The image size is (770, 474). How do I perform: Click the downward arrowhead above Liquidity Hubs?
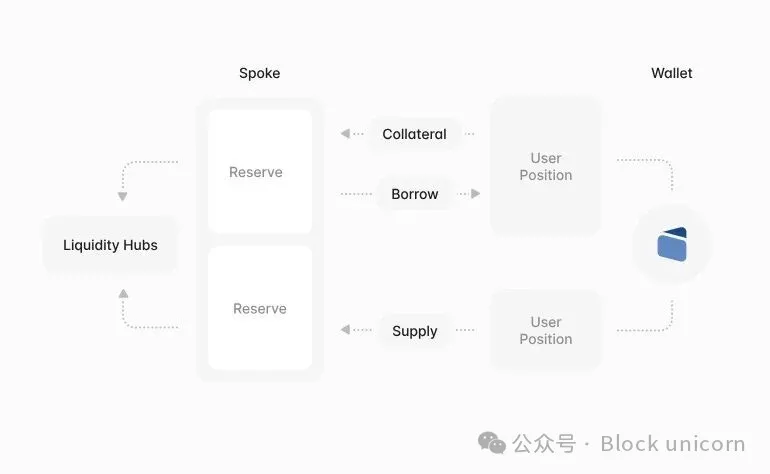123,197
